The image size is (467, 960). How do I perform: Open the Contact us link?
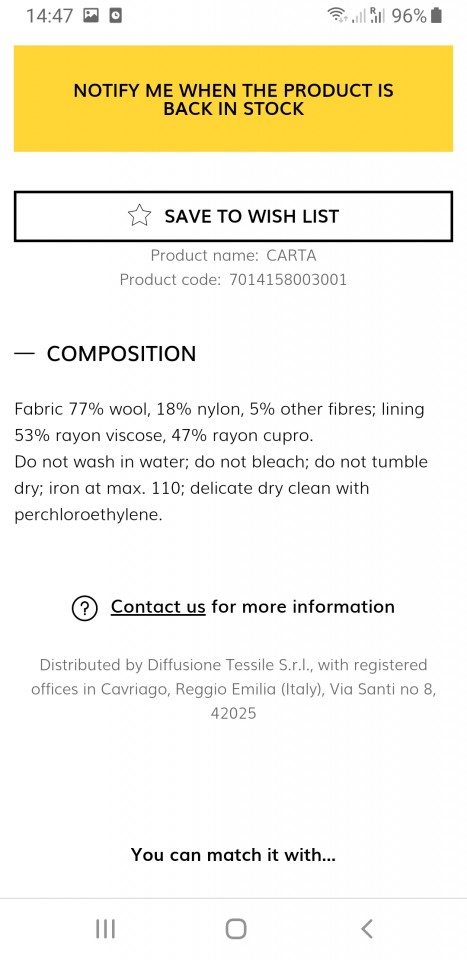click(158, 607)
